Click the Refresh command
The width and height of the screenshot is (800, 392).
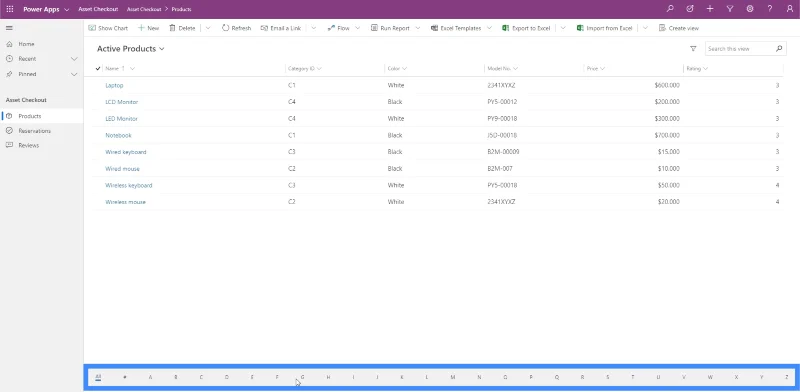pos(236,28)
